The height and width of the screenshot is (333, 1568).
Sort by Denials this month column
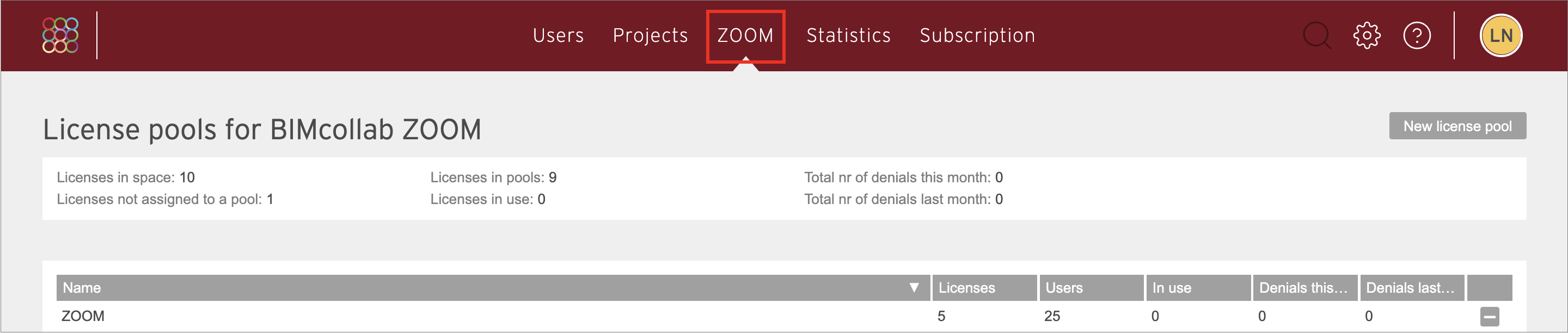[x=1304, y=288]
